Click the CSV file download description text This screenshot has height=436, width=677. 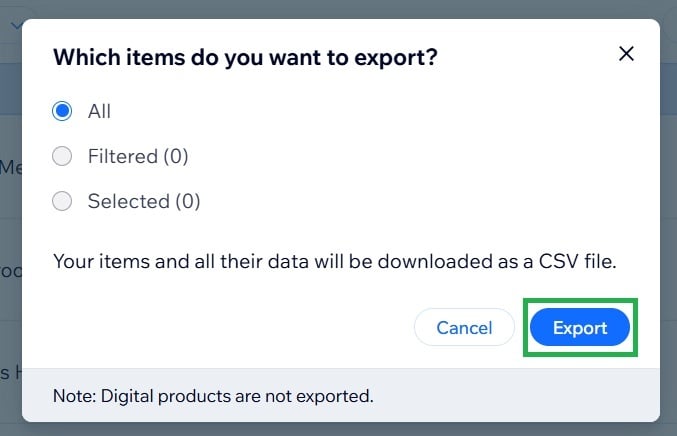click(x=335, y=262)
